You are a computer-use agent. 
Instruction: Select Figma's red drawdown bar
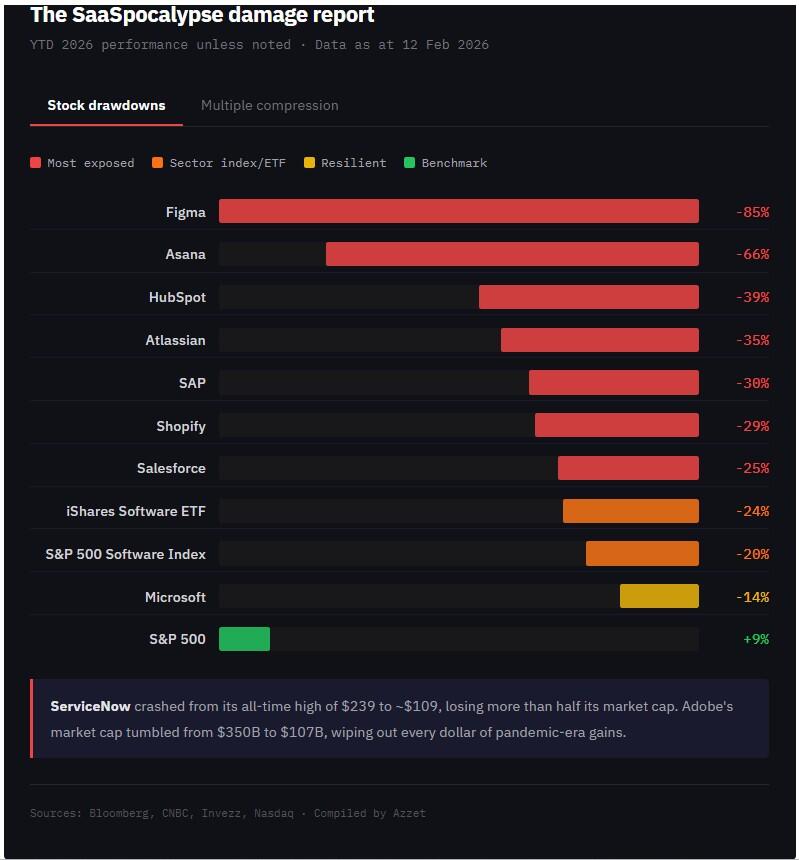point(460,211)
